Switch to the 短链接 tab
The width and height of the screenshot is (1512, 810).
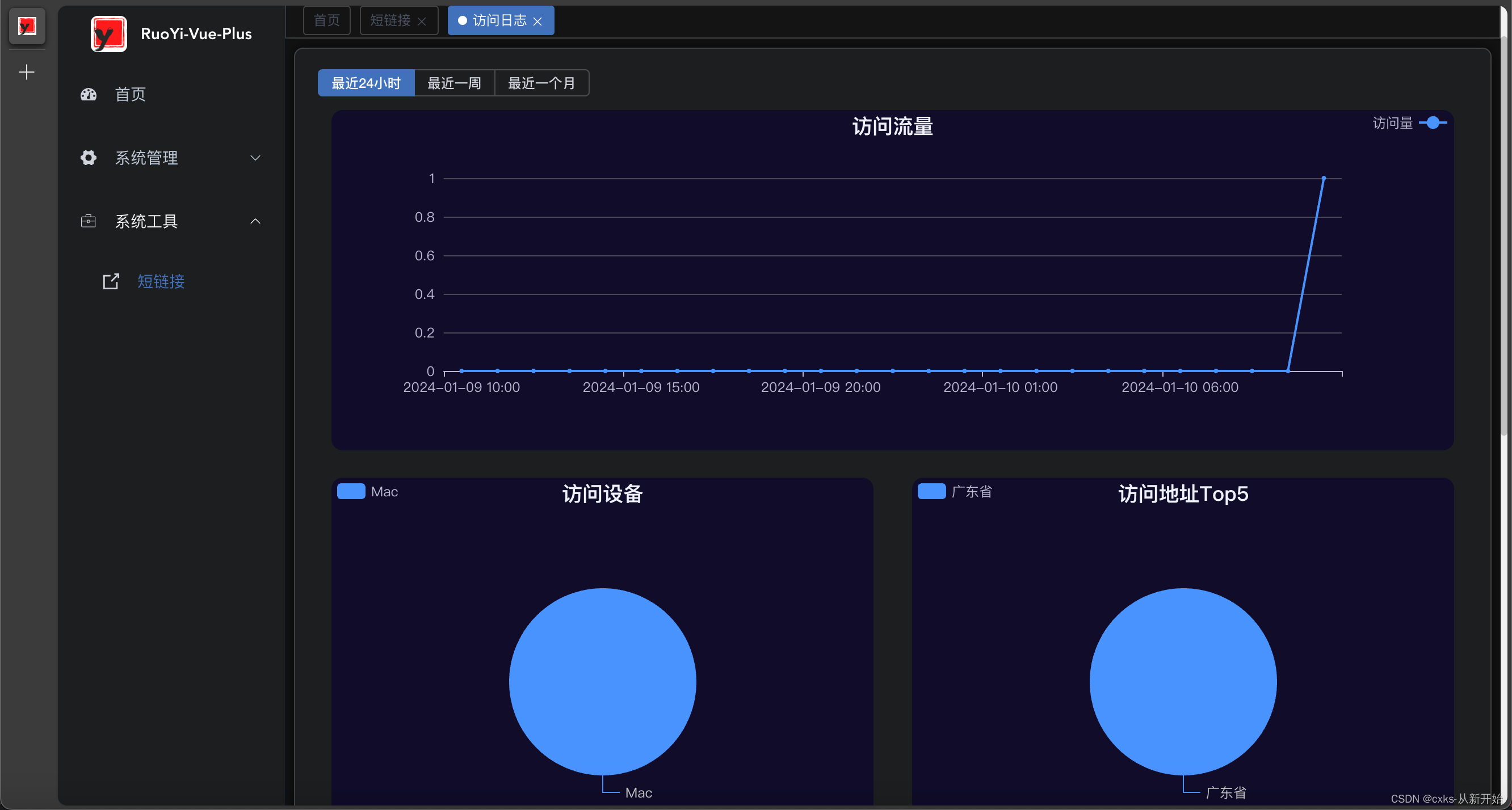pos(390,20)
